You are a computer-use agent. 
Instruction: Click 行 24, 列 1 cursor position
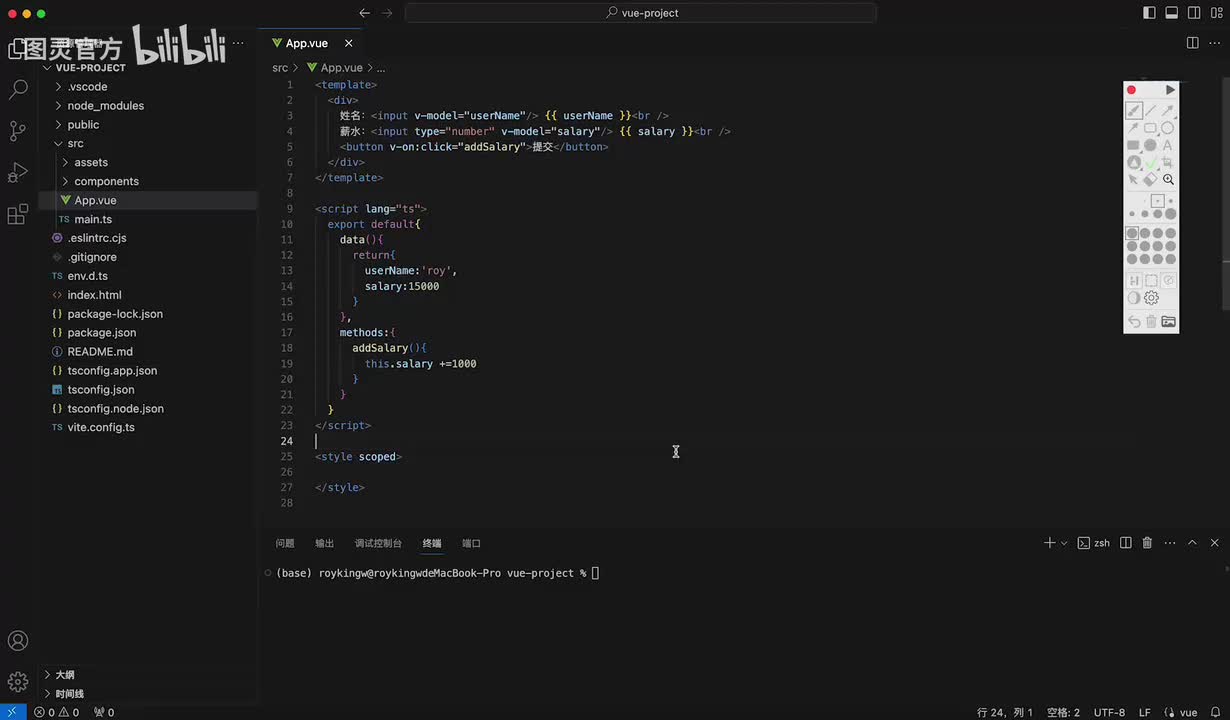point(1005,712)
